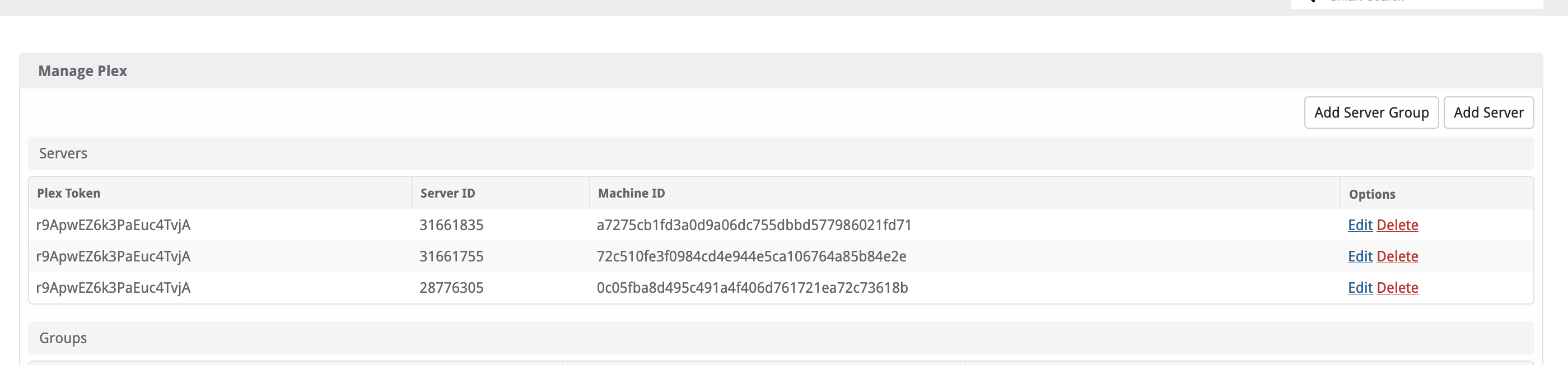Screen dimensions: 1568x365
Task: Click server ID cell 28776305
Action: pyautogui.click(x=451, y=288)
